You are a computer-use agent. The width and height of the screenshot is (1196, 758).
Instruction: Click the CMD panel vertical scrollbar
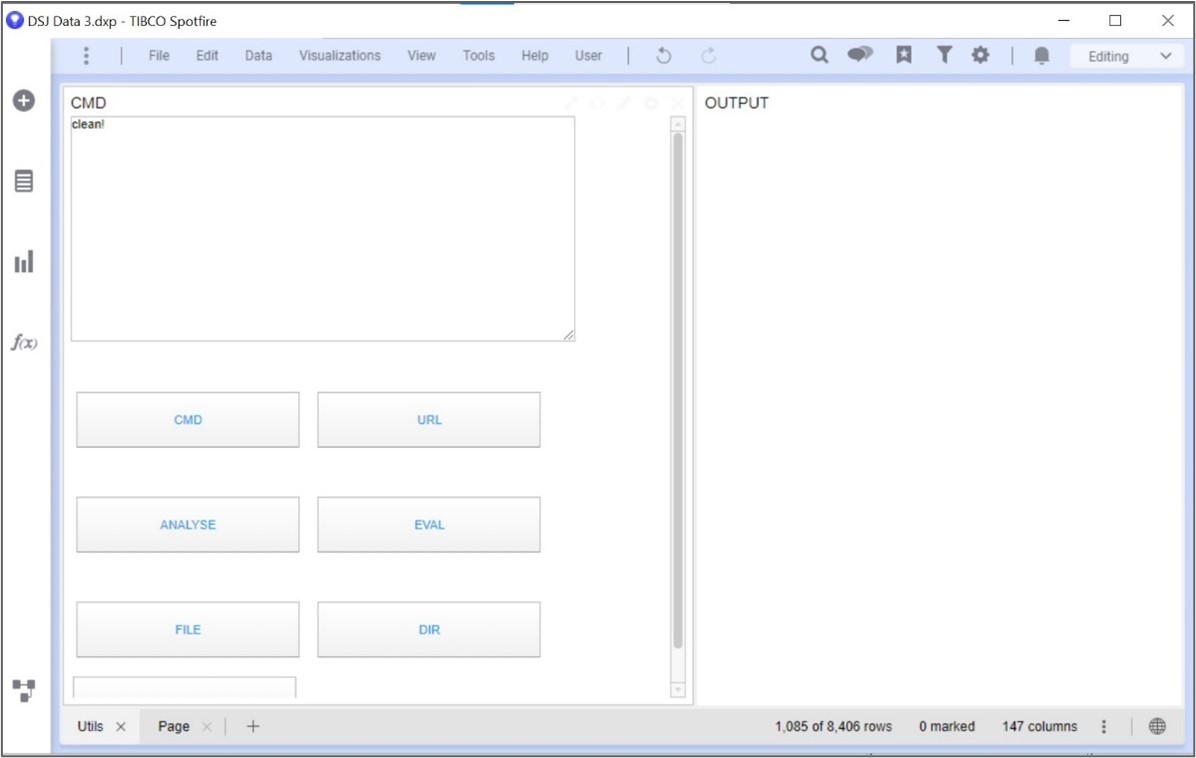point(678,390)
